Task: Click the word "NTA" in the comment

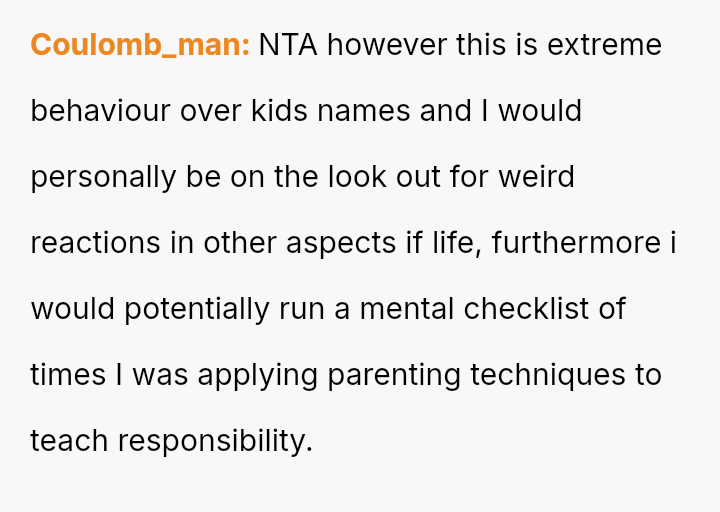Action: point(288,46)
